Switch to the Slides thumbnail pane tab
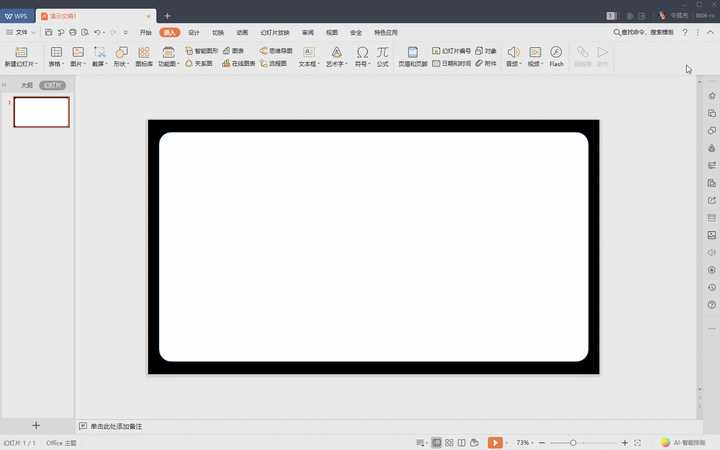The height and width of the screenshot is (450, 720). click(52, 85)
